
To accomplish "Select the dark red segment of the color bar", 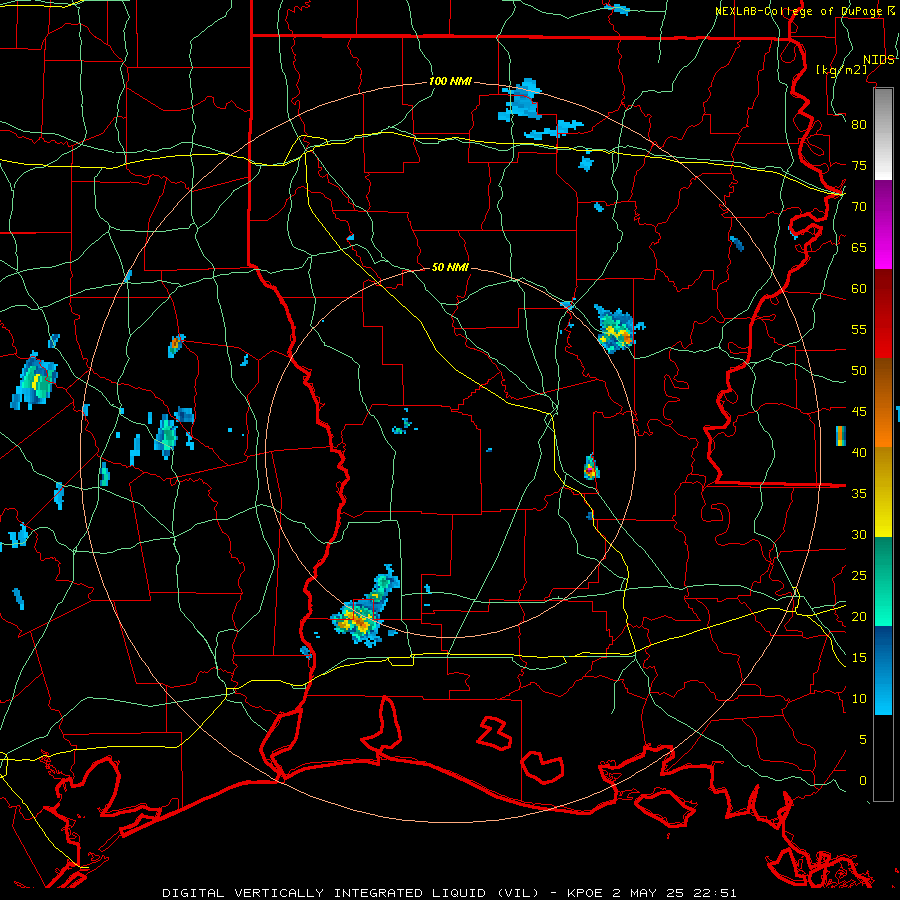I will point(883,314).
